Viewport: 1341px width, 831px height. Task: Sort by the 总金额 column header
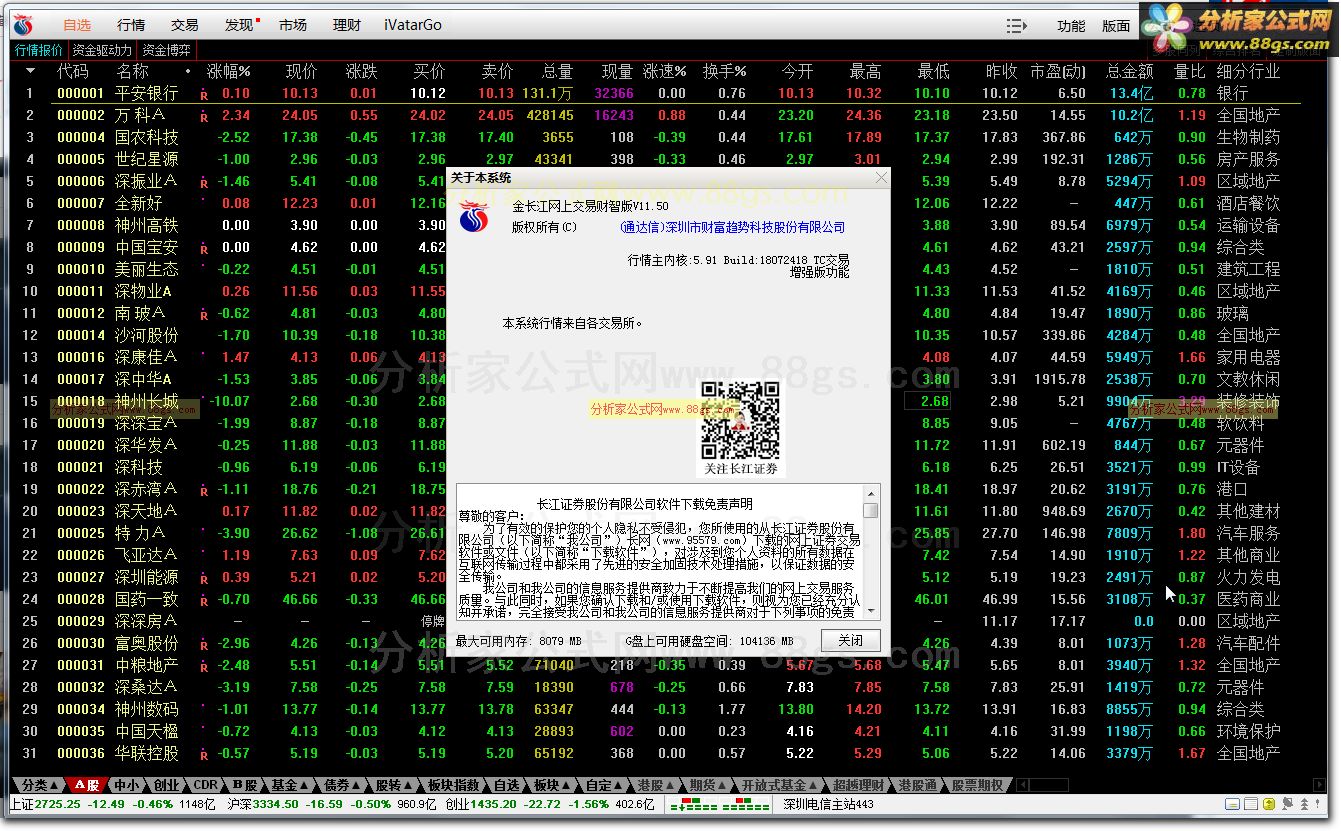point(1130,71)
